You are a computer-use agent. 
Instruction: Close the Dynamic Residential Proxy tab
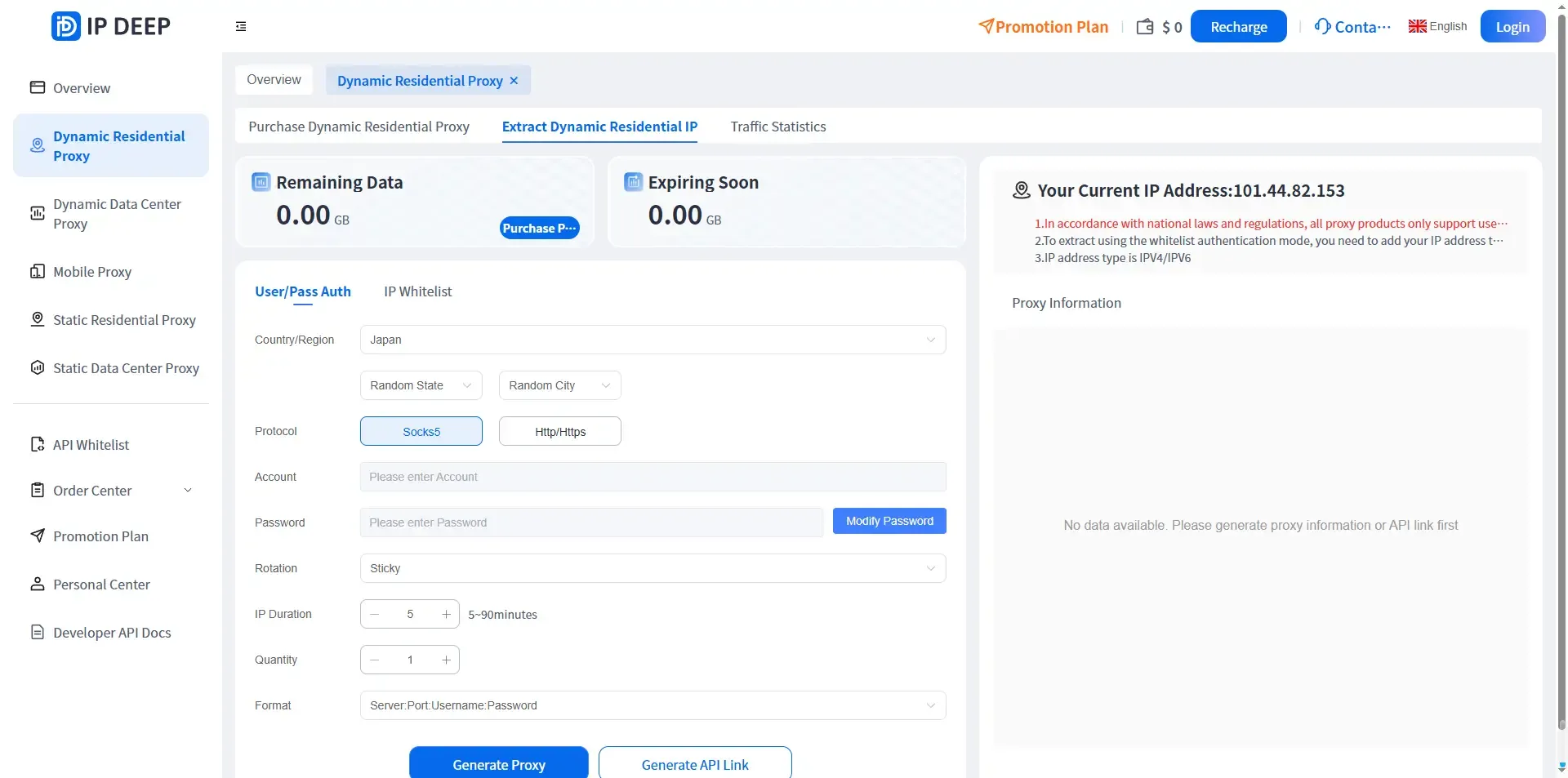tap(514, 81)
